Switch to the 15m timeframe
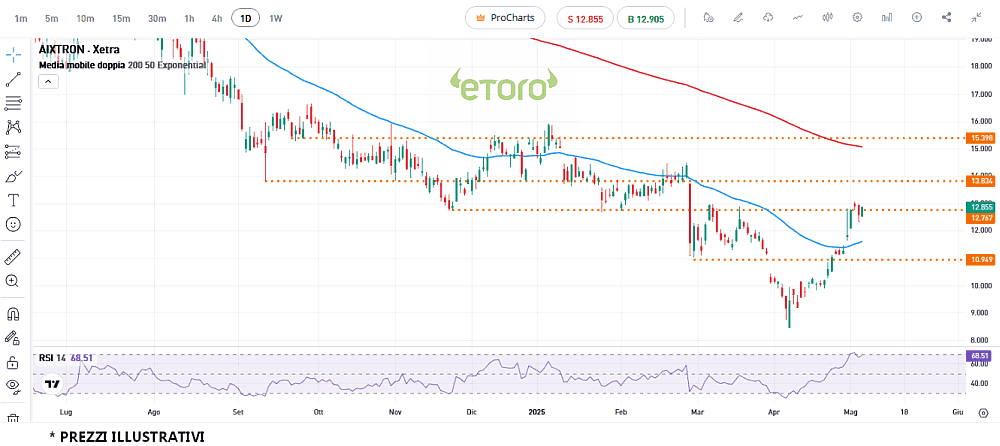The height and width of the screenshot is (446, 1000). [121, 19]
